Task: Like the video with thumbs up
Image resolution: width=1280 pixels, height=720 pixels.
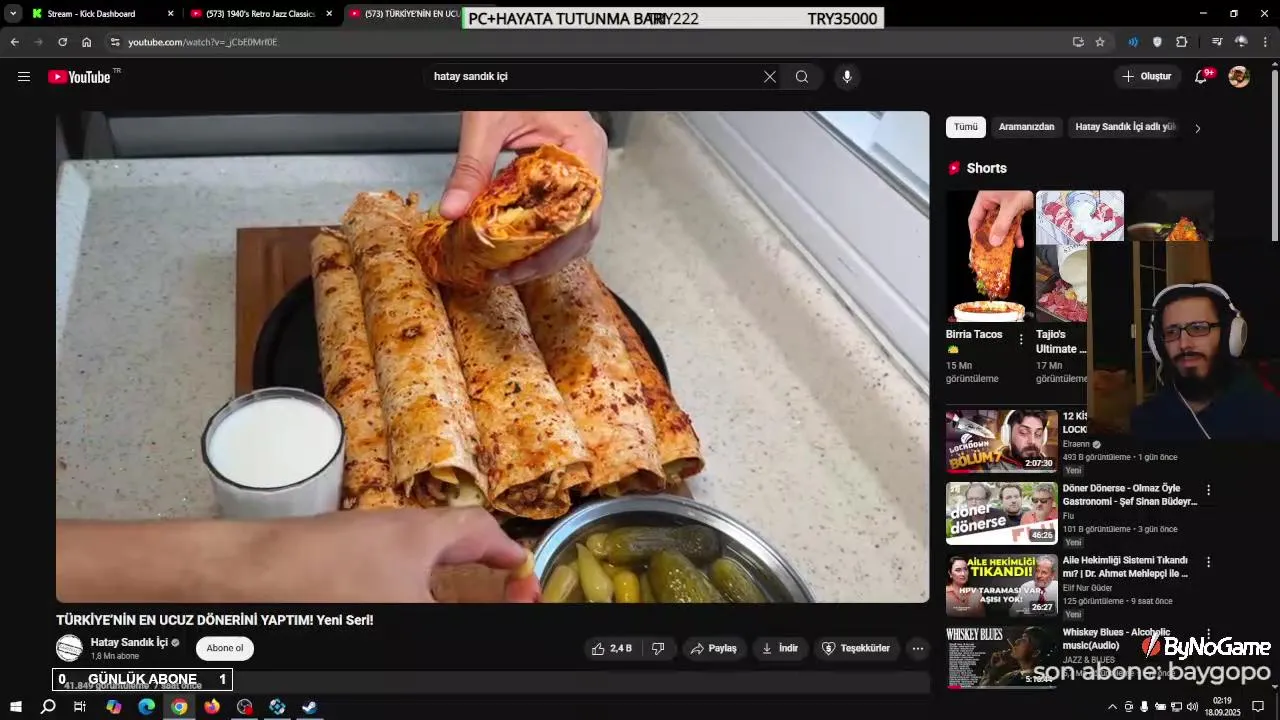Action: pyautogui.click(x=611, y=649)
